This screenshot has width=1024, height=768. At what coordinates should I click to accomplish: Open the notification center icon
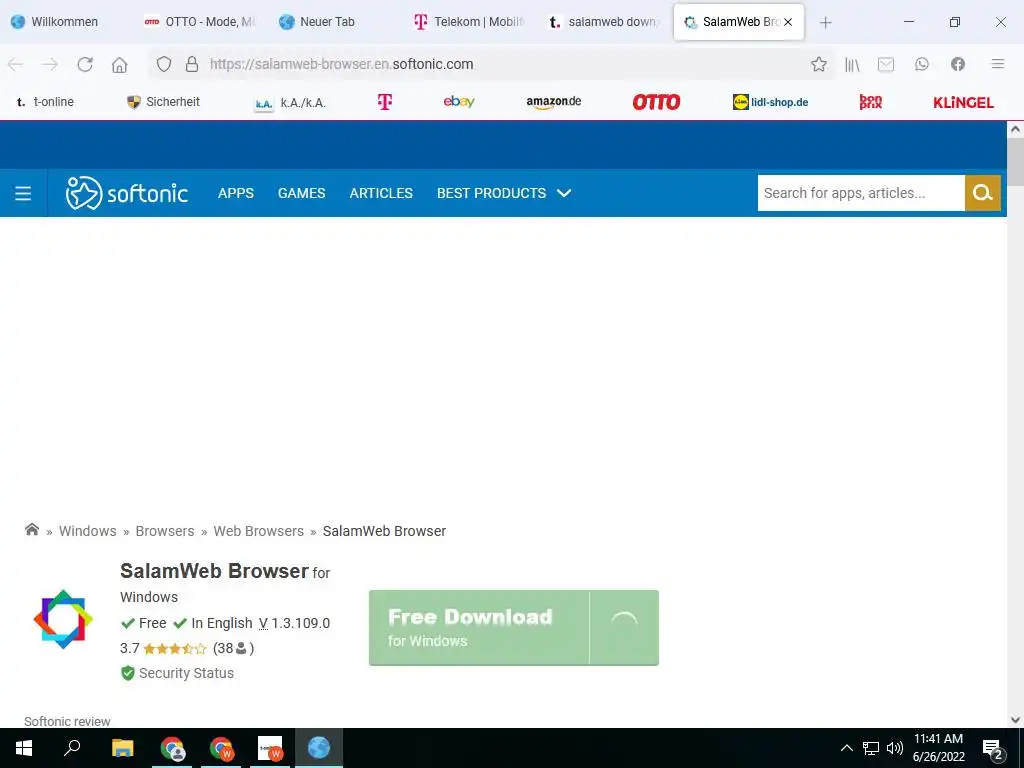coord(993,749)
